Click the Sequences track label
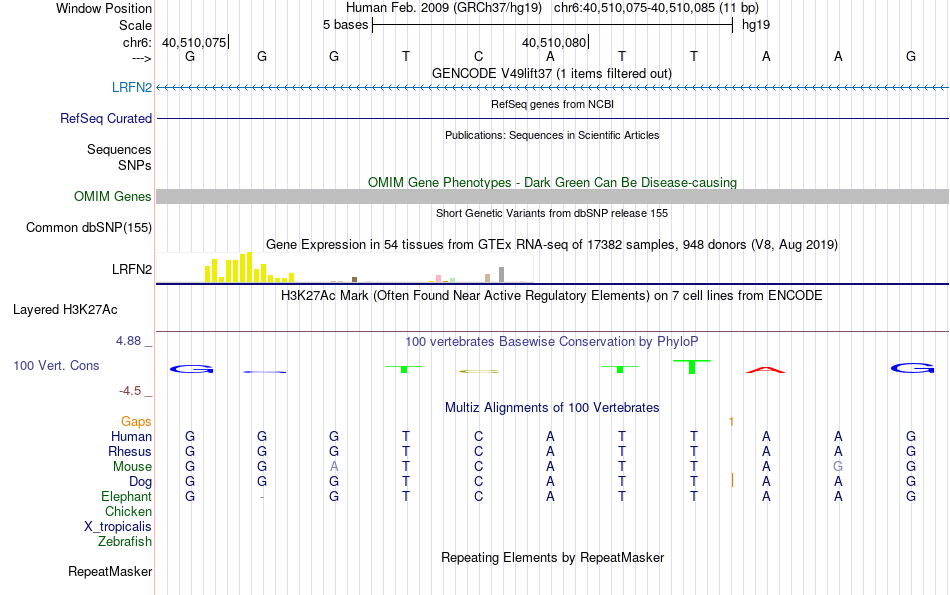The image size is (950, 595). [119, 150]
